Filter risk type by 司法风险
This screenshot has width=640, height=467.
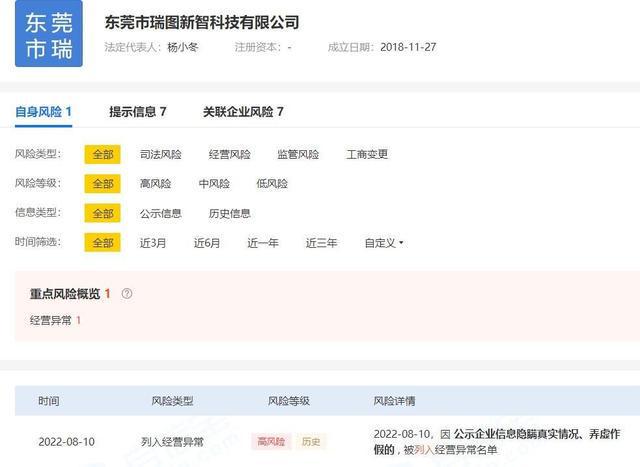pos(161,154)
